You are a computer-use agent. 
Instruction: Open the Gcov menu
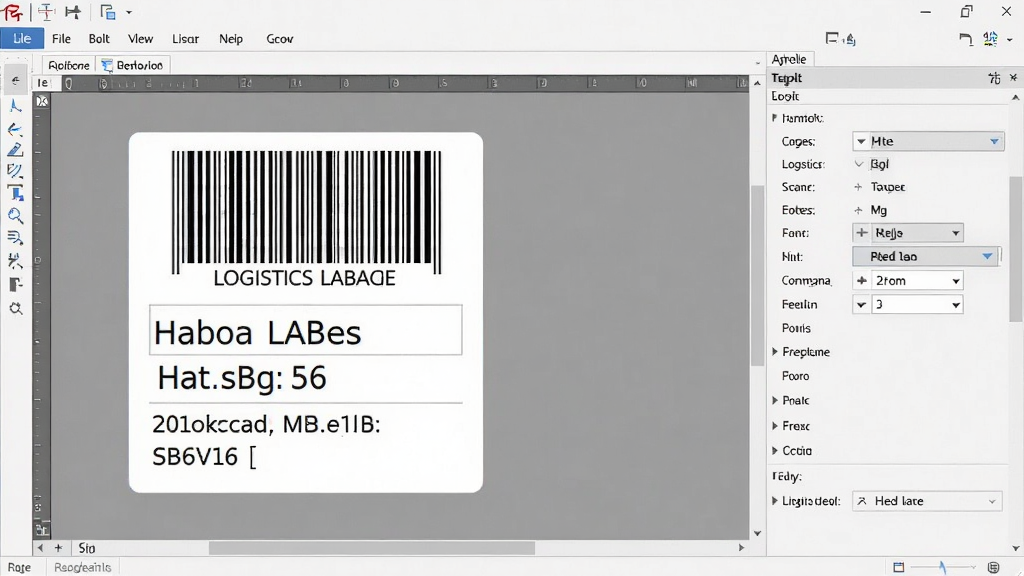tap(280, 39)
